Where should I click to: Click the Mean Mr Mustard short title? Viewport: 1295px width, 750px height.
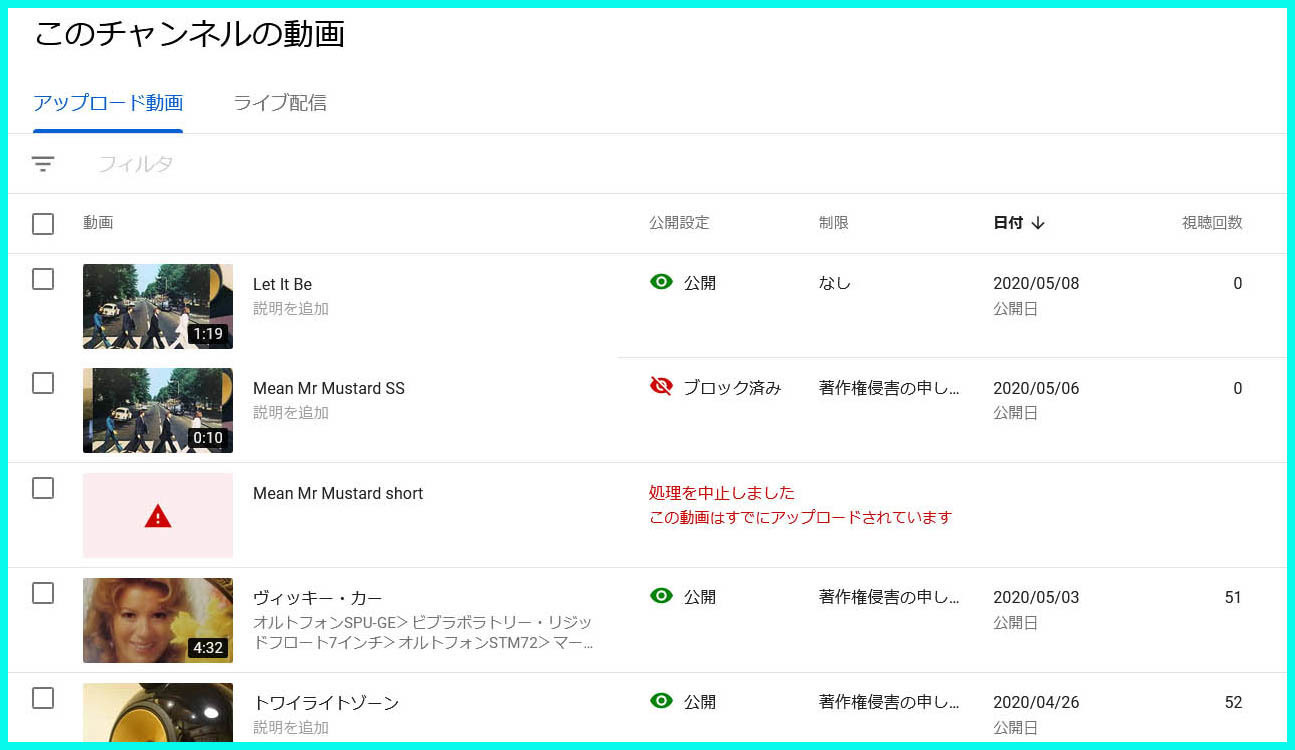tap(338, 493)
